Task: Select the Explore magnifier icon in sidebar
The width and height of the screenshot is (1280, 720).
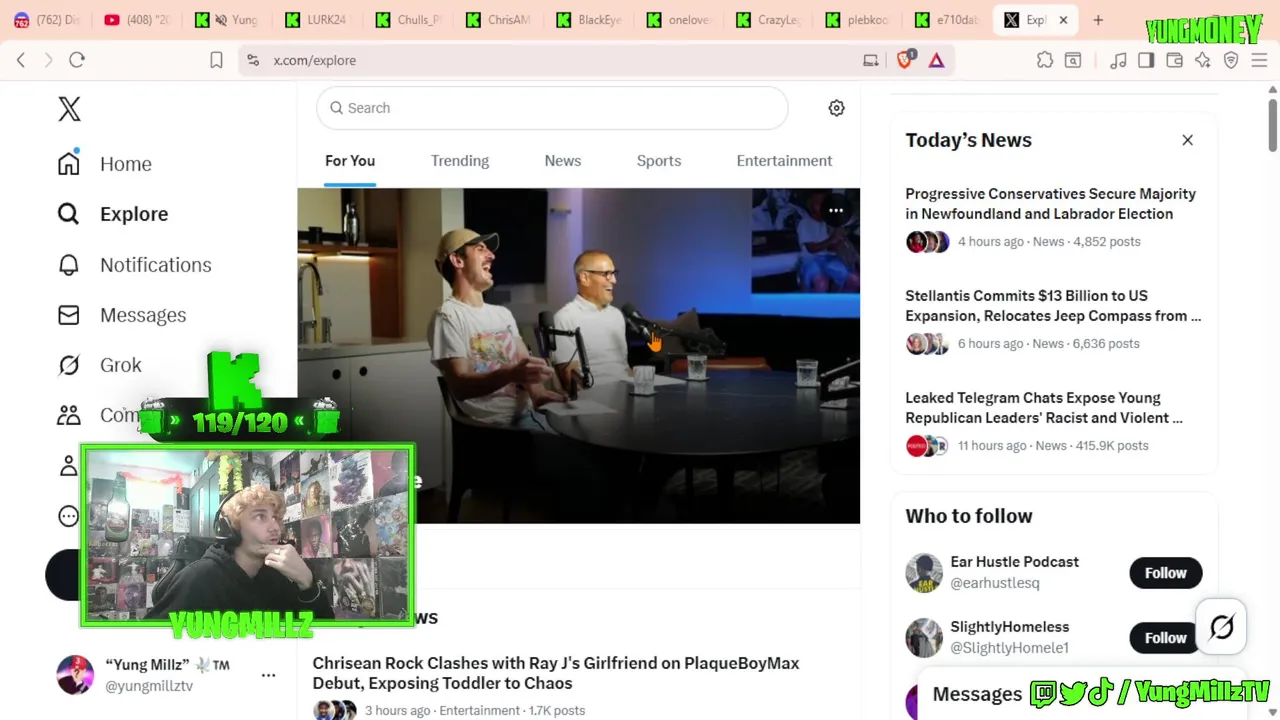Action: (x=68, y=214)
